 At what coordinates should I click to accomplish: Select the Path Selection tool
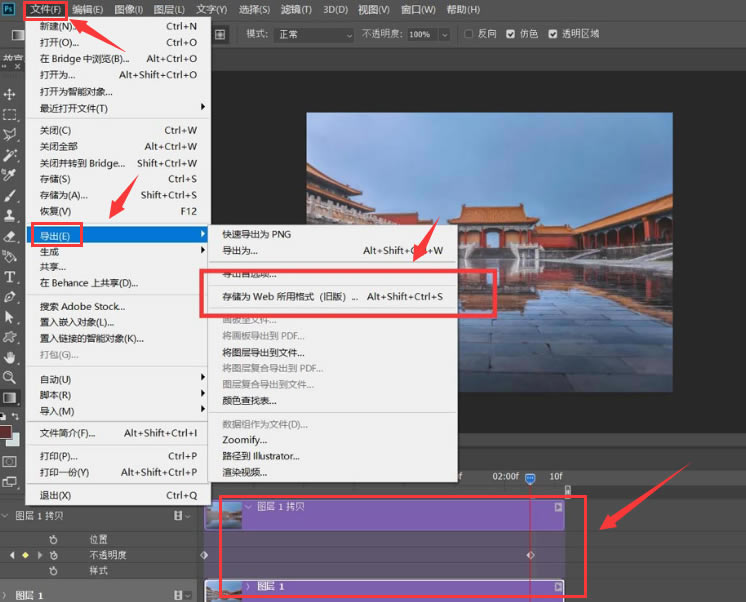click(10, 317)
